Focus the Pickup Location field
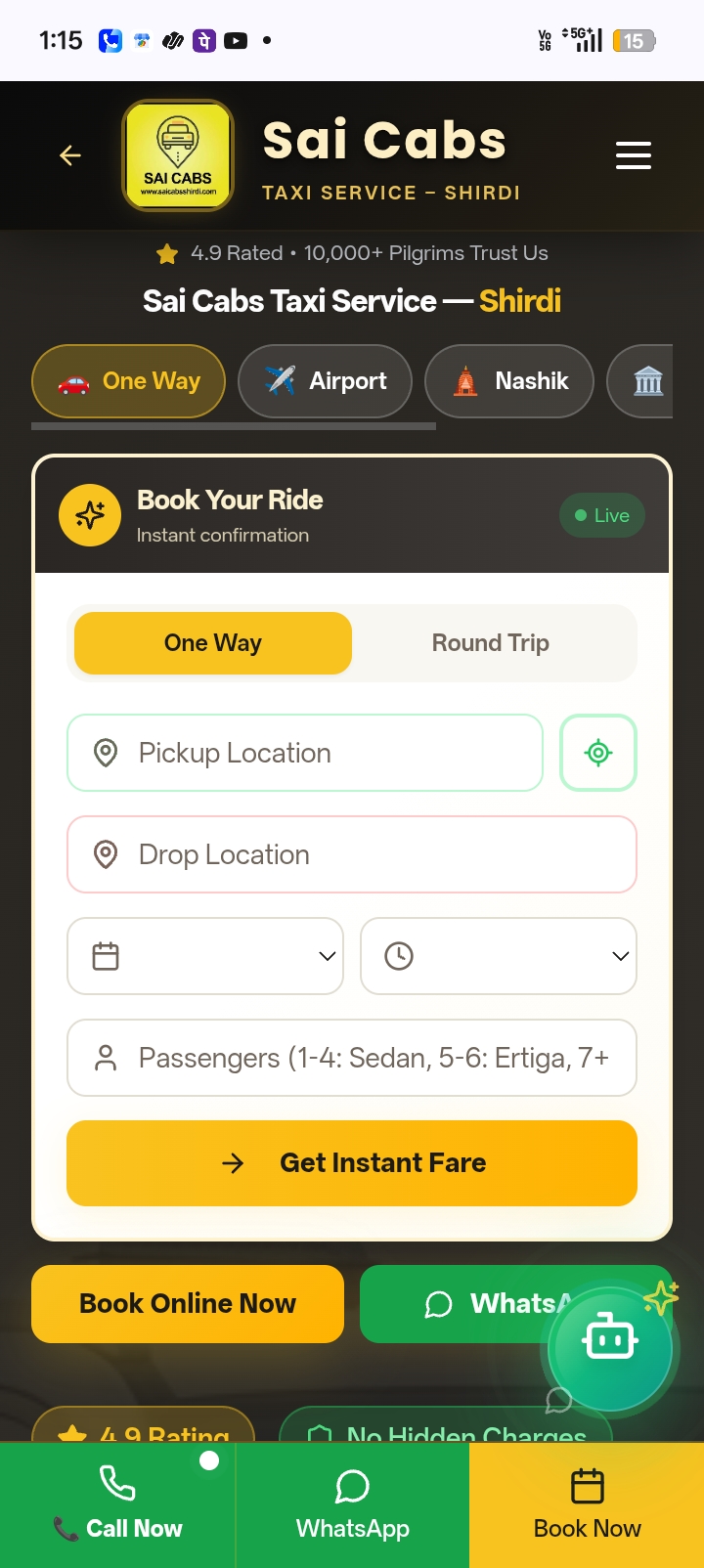 (x=305, y=753)
